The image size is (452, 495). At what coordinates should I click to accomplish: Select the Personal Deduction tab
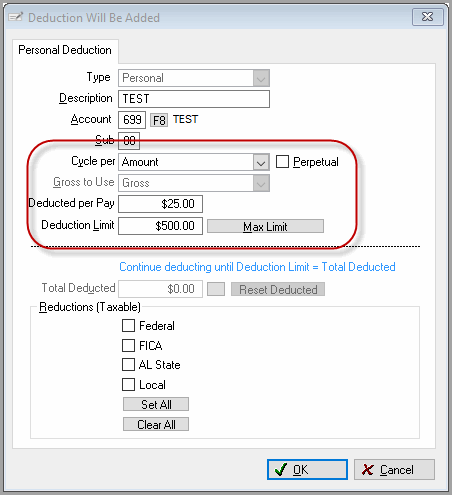[x=65, y=50]
